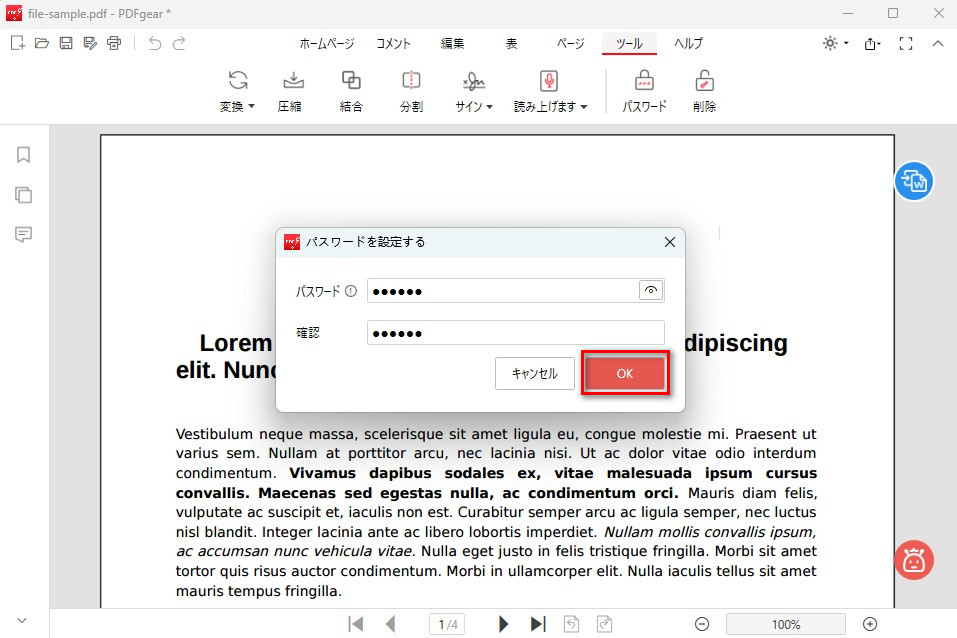The image size is (957, 638).
Task: Click the 確認 confirmation input field
Action: pyautogui.click(x=516, y=333)
